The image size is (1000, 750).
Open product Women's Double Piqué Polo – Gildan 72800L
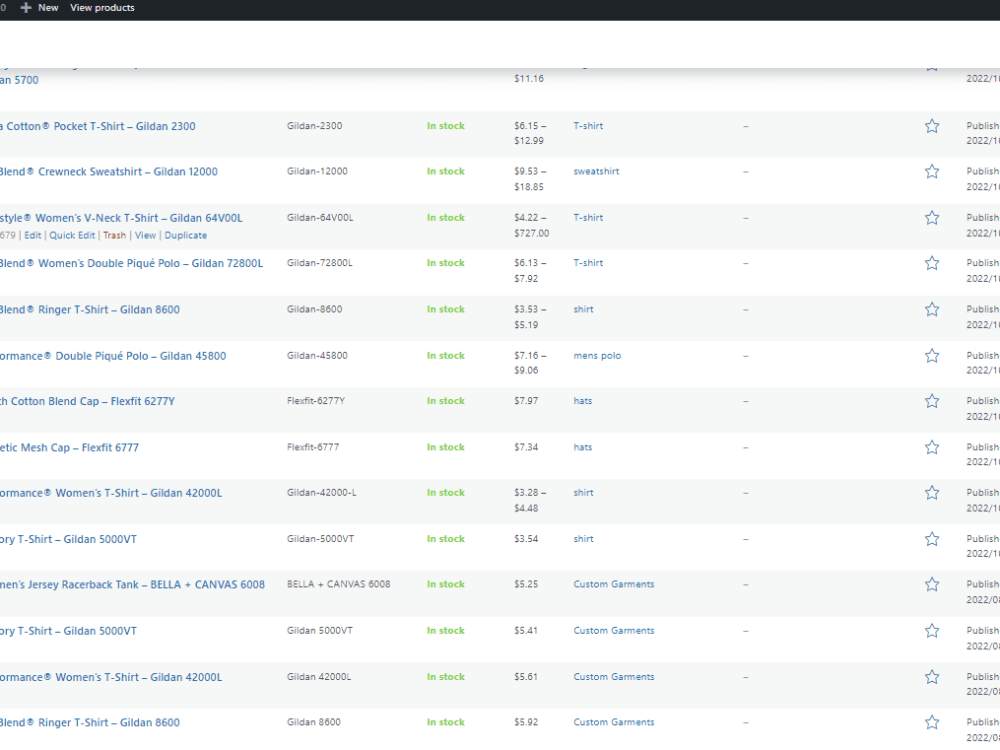coord(131,263)
